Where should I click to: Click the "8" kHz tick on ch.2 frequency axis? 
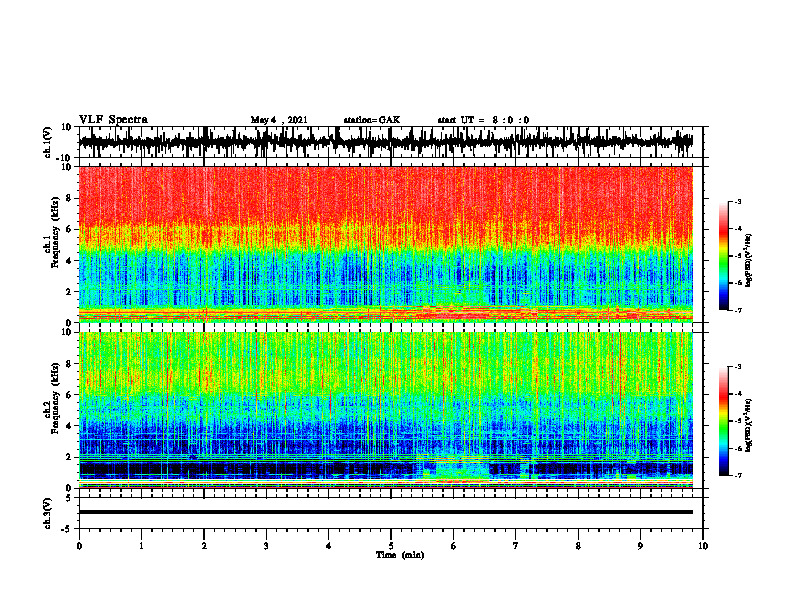point(69,364)
